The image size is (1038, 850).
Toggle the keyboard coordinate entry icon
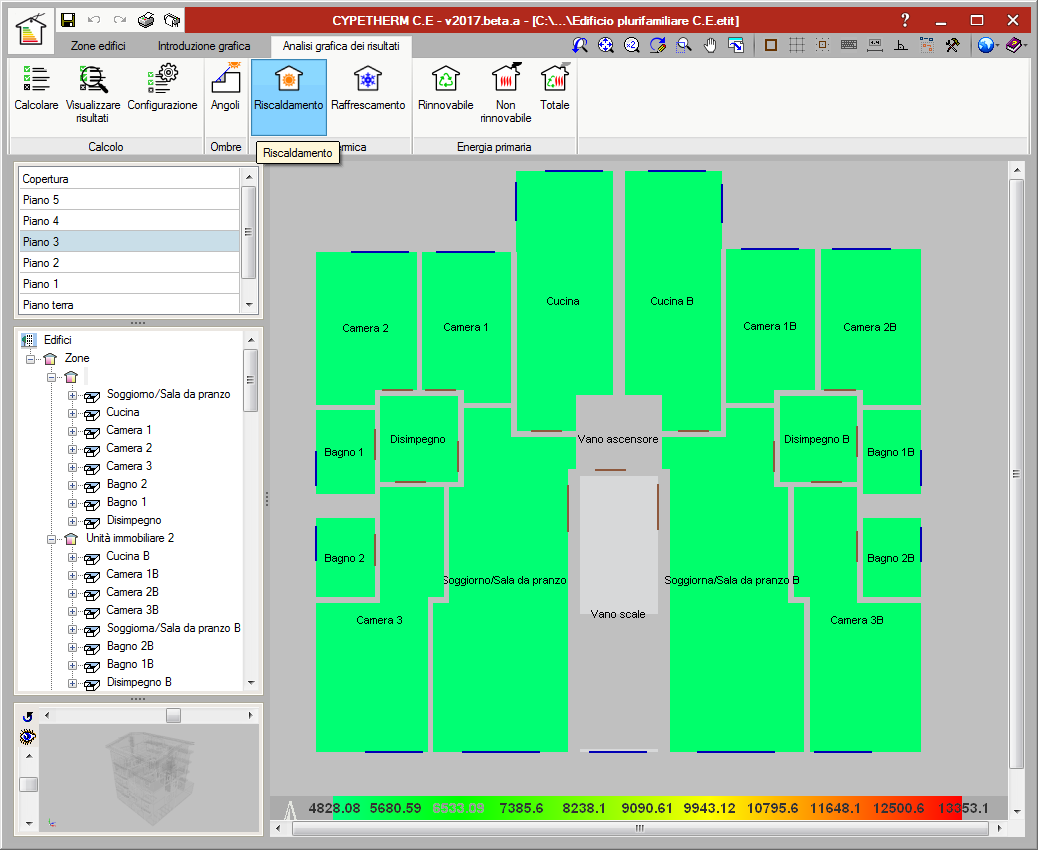point(849,45)
